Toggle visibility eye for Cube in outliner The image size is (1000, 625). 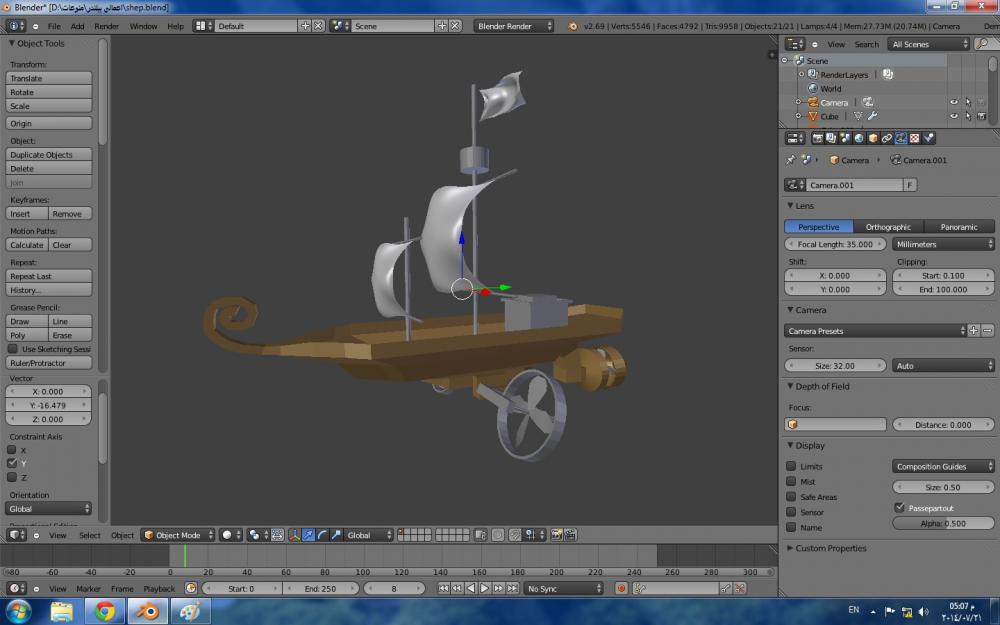pos(953,116)
